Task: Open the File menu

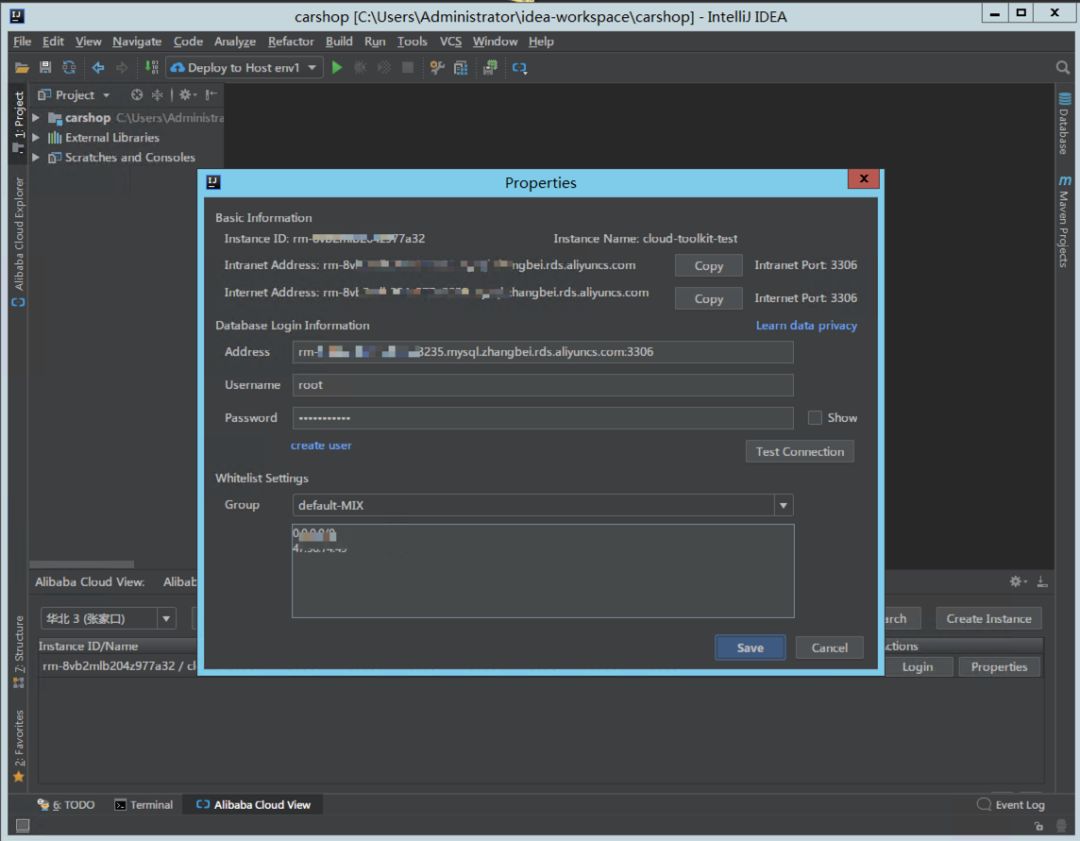Action: point(22,41)
